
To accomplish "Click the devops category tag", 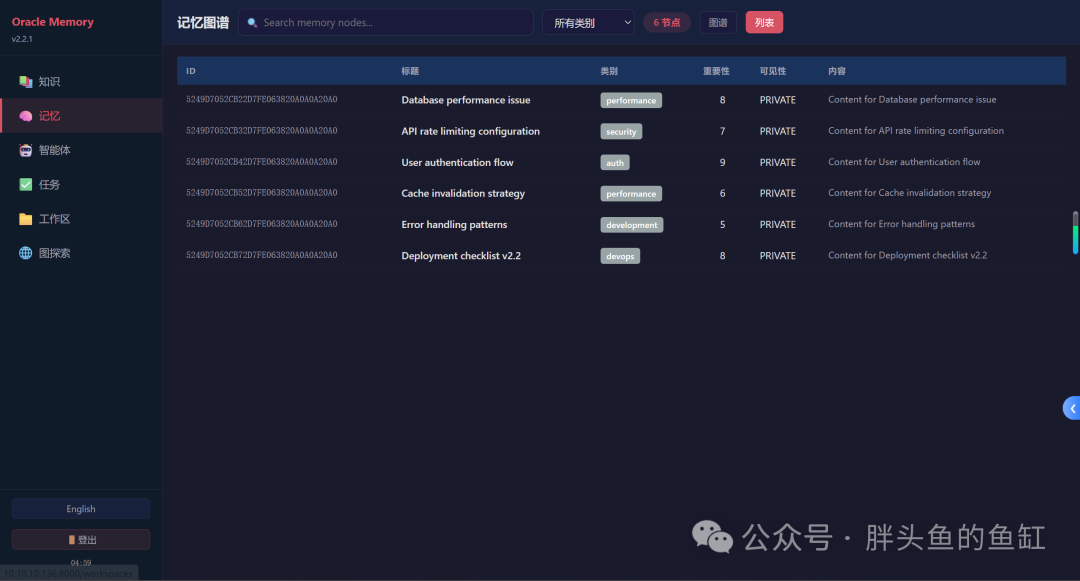I will (x=620, y=256).
